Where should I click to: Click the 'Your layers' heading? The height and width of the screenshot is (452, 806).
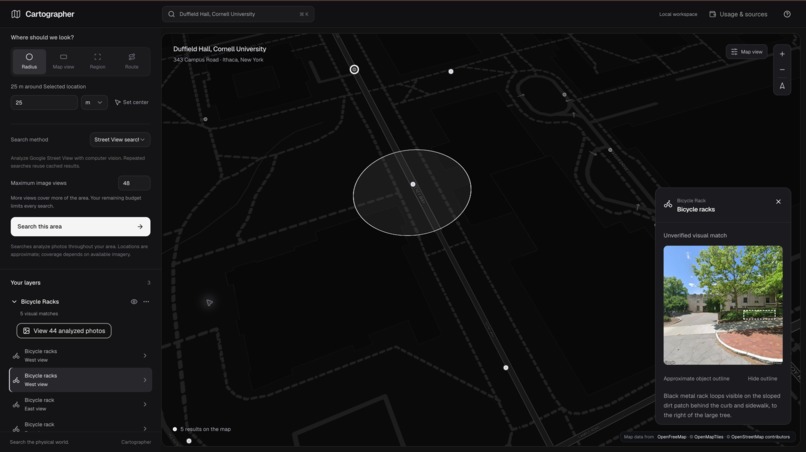tap(26, 283)
